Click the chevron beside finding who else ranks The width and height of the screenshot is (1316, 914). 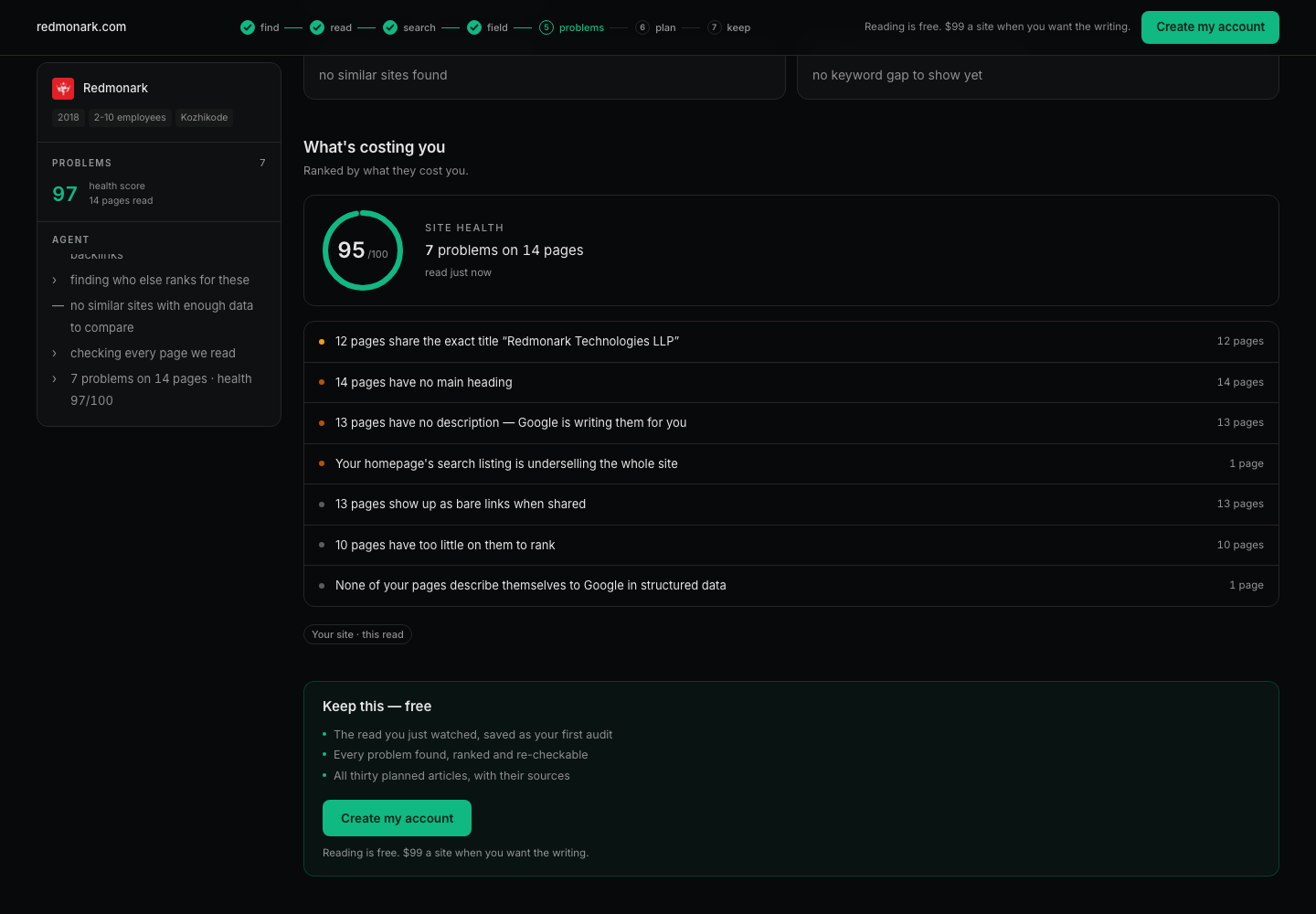tap(55, 281)
